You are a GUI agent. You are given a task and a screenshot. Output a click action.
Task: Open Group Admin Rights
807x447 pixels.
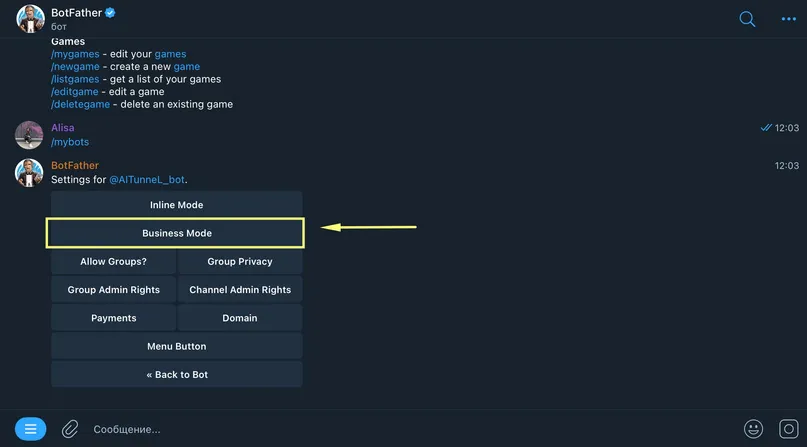[x=113, y=290]
